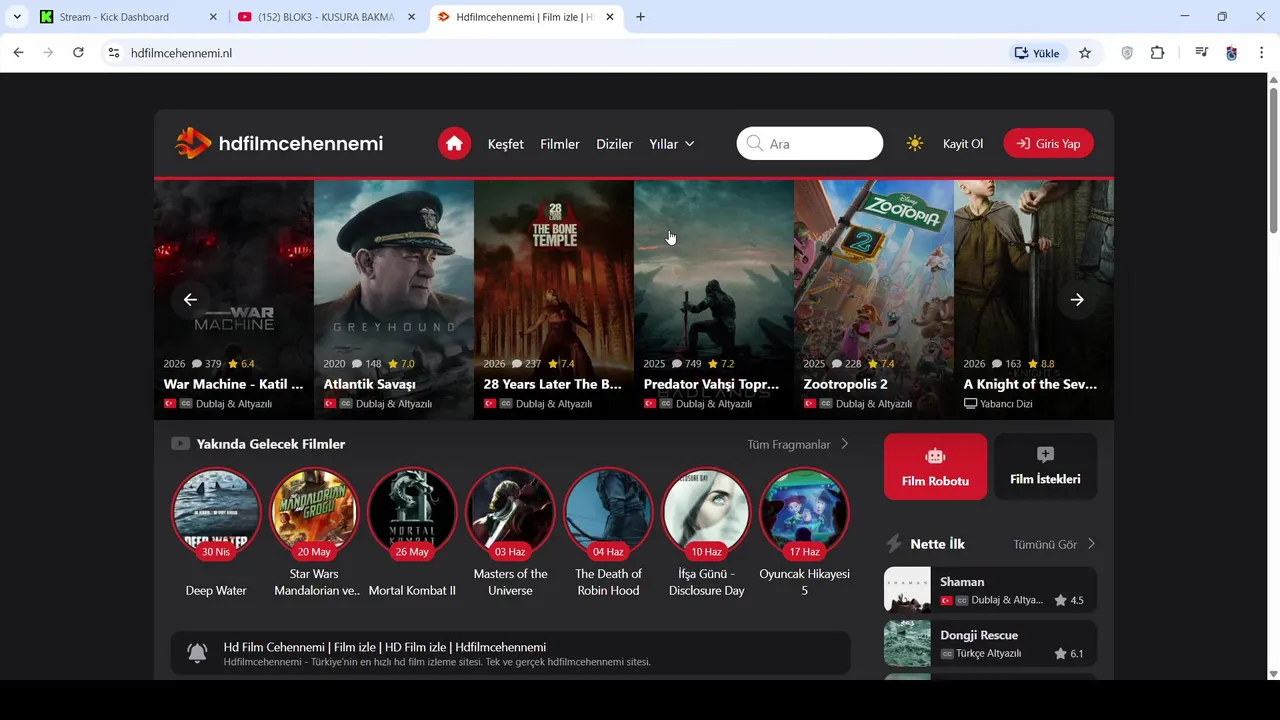Screen dimensions: 1280x720
Task: Click the search magnifier icon
Action: [754, 144]
